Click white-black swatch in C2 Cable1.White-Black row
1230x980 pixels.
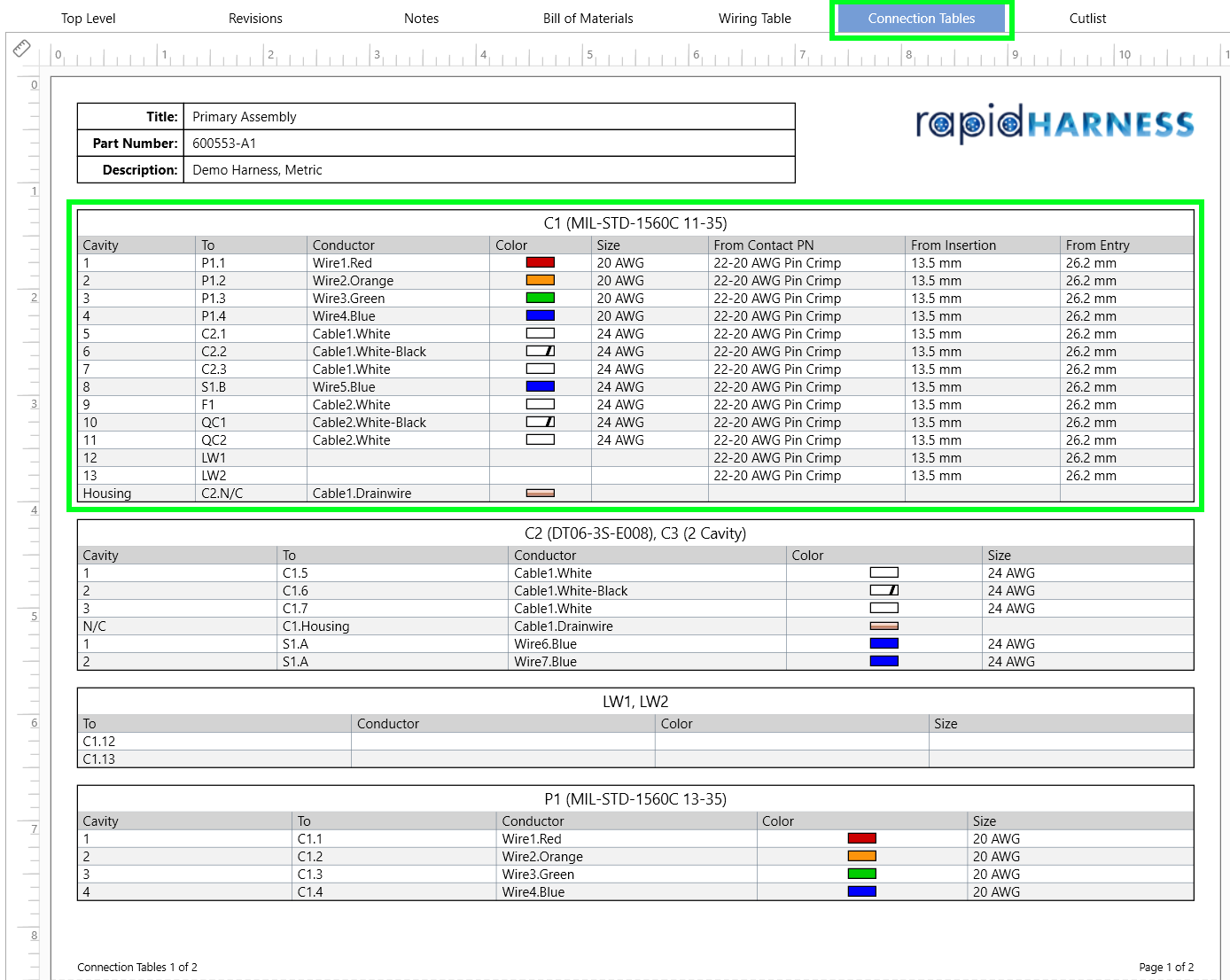[x=884, y=590]
